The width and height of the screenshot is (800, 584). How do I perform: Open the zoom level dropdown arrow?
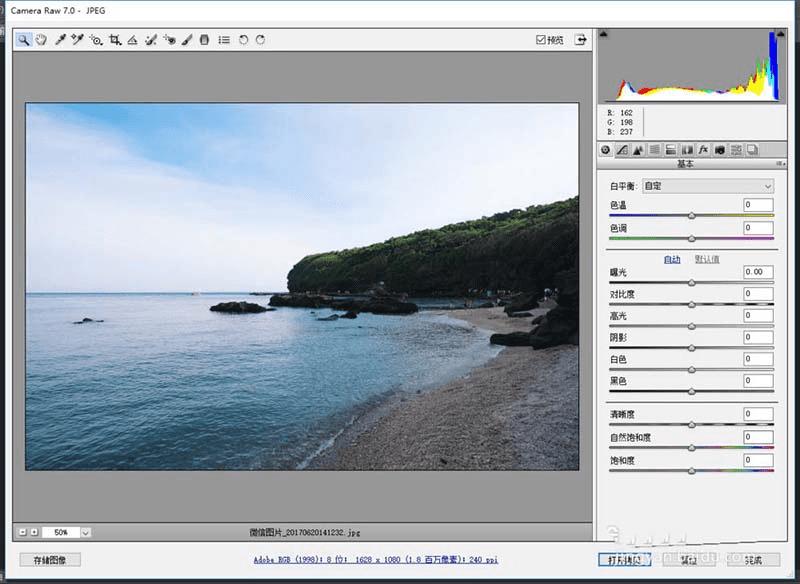(x=85, y=533)
